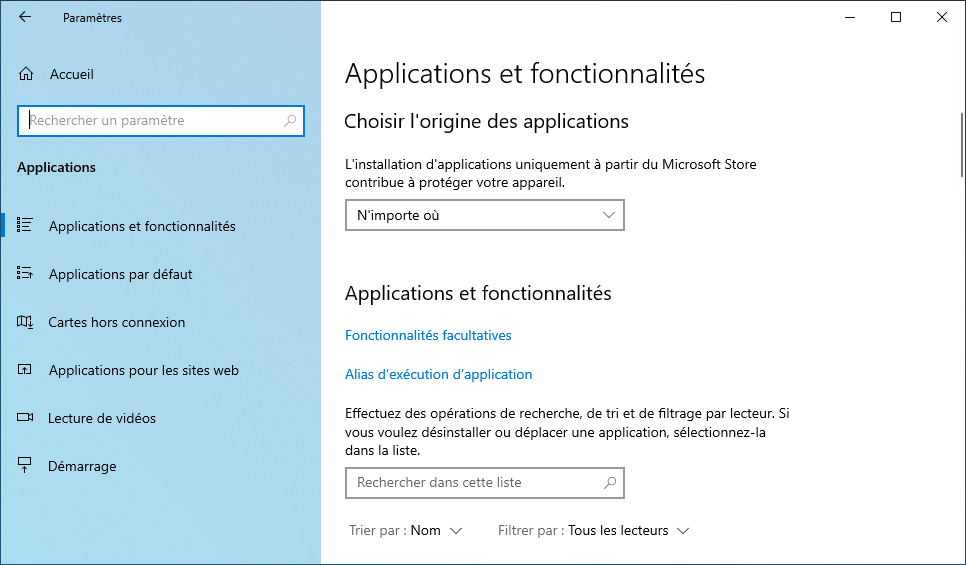
Task: Click the Démarrage startup icon
Action: (x=25, y=465)
